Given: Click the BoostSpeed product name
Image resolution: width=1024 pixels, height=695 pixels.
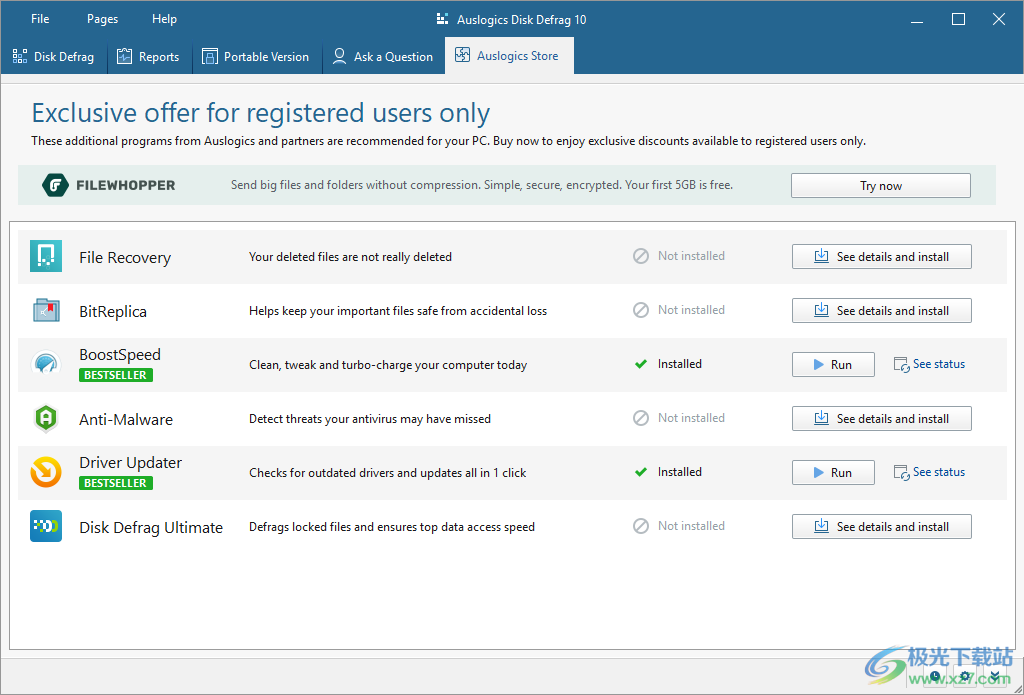Looking at the screenshot, I should pyautogui.click(x=120, y=354).
